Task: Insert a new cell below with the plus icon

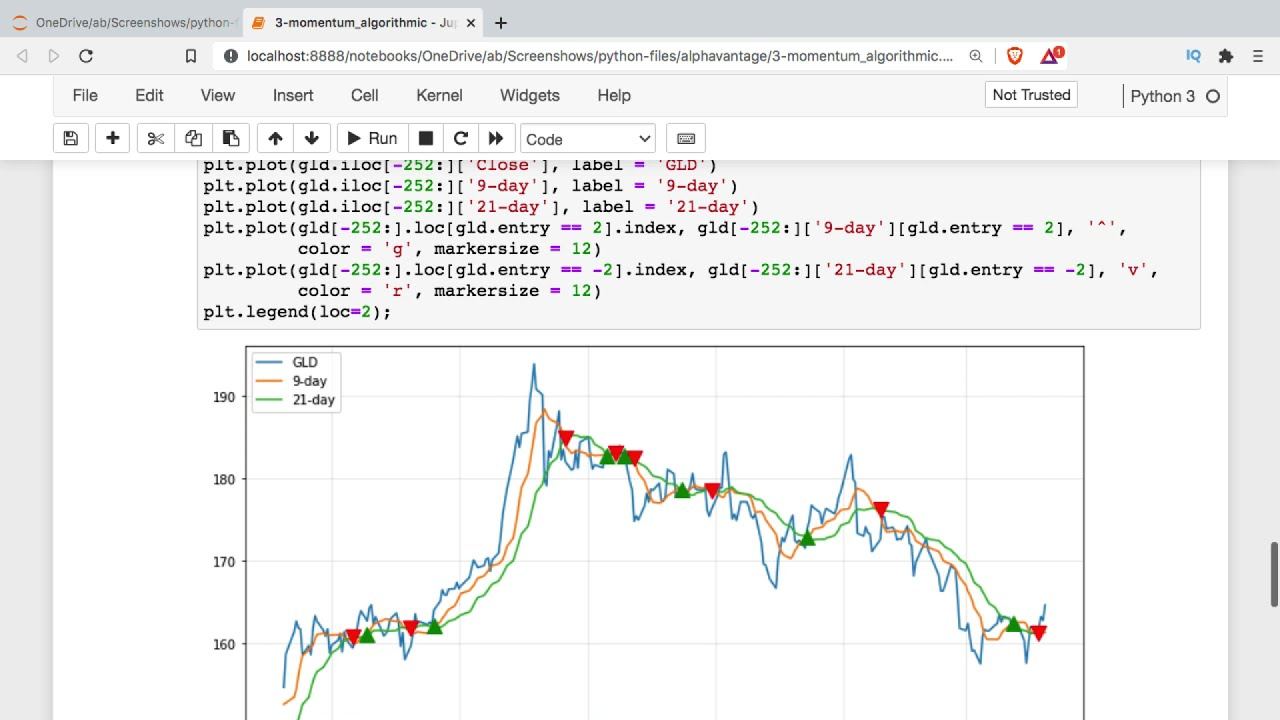Action: pos(113,139)
